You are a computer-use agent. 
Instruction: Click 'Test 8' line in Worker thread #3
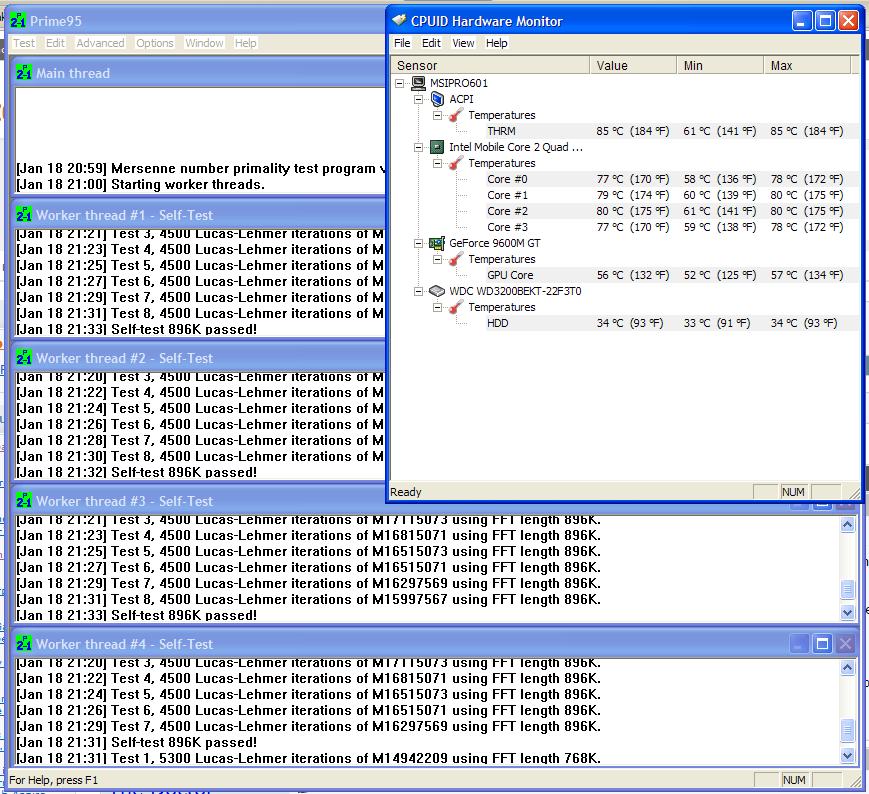(309, 600)
